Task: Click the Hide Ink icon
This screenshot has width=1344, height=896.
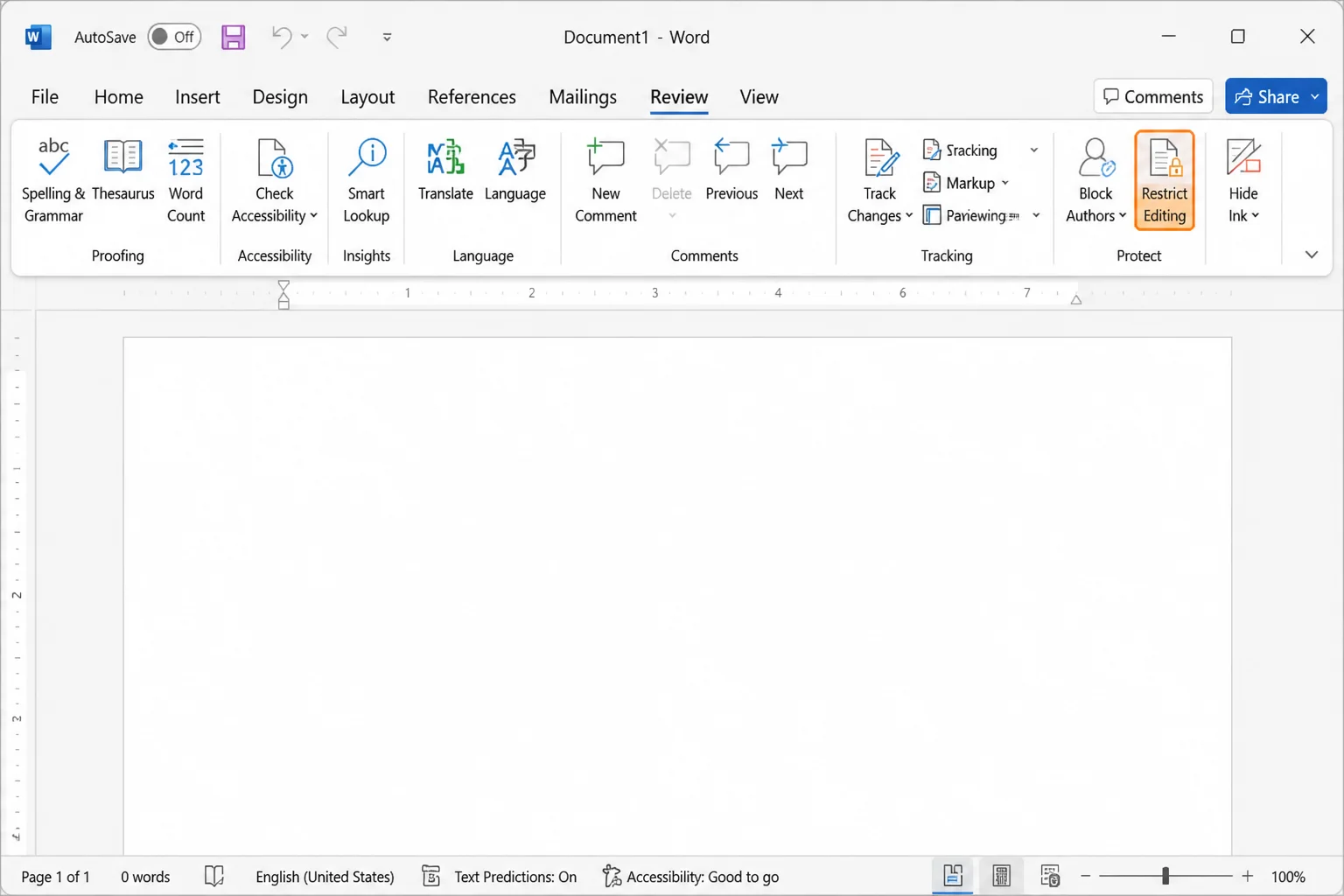Action: click(x=1243, y=158)
